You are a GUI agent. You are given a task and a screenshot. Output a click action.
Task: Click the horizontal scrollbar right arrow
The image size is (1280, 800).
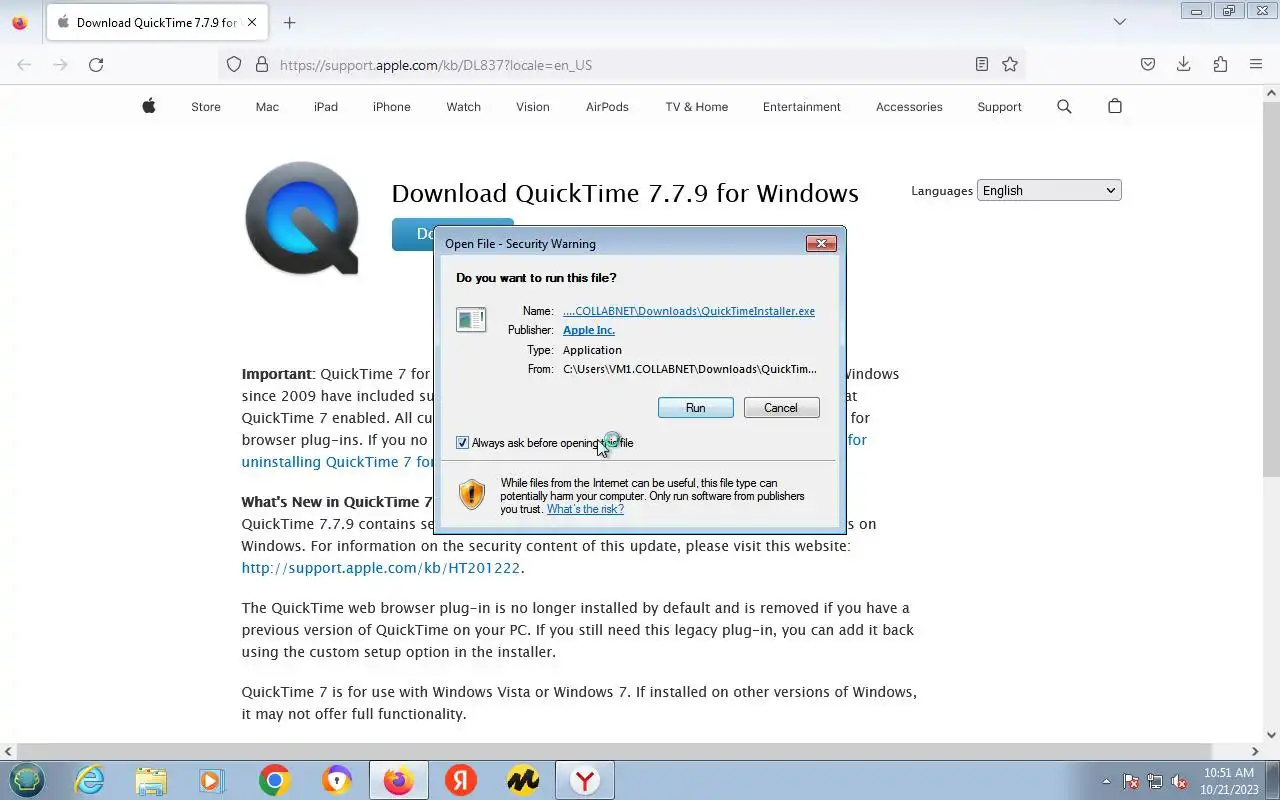coord(1255,751)
